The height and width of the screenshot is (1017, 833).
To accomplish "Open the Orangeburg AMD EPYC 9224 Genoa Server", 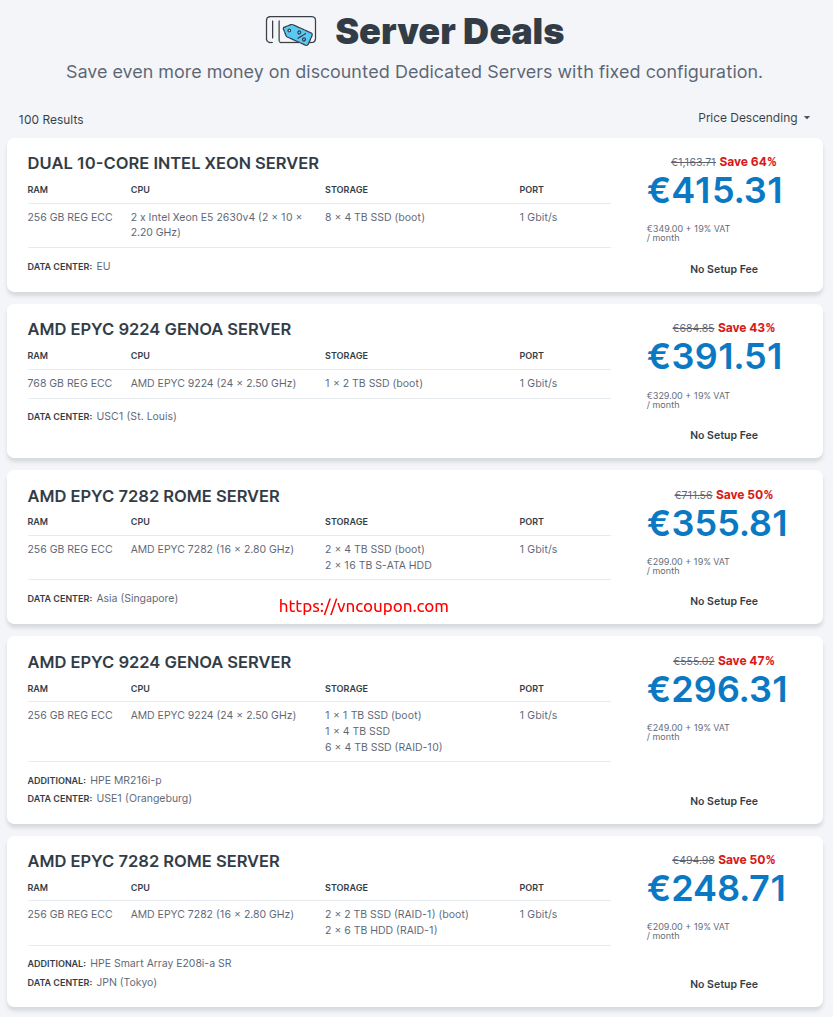I will (159, 662).
